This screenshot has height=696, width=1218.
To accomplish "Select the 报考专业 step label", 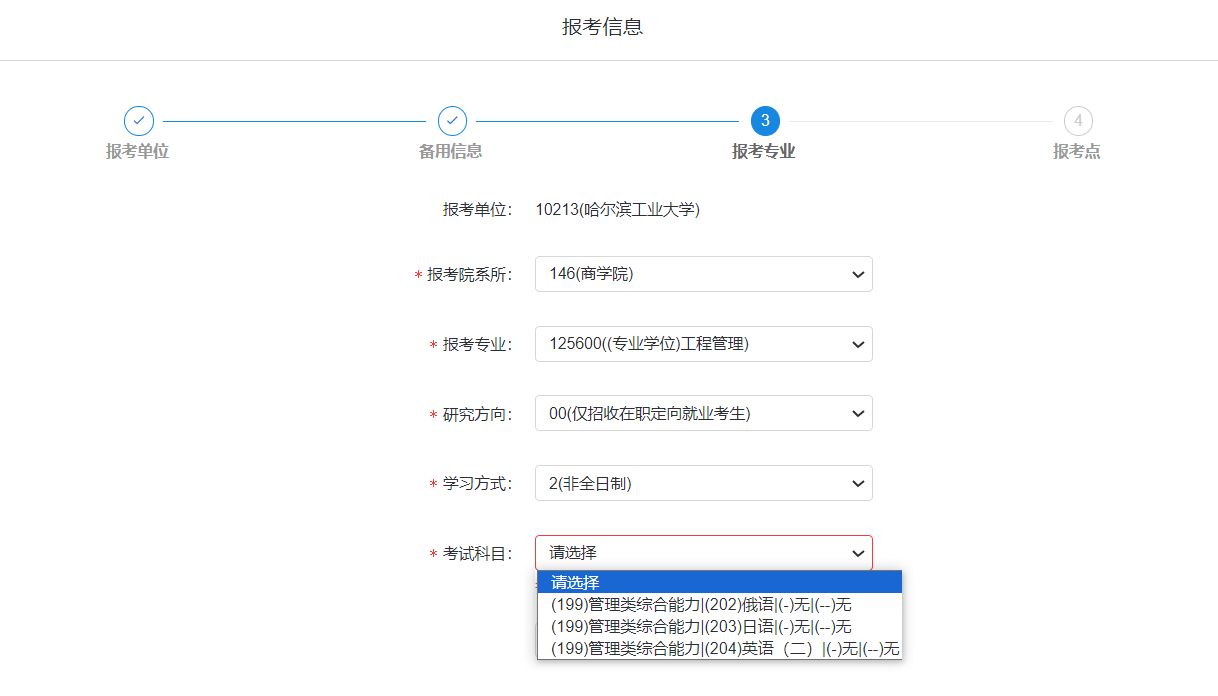I will 764,152.
